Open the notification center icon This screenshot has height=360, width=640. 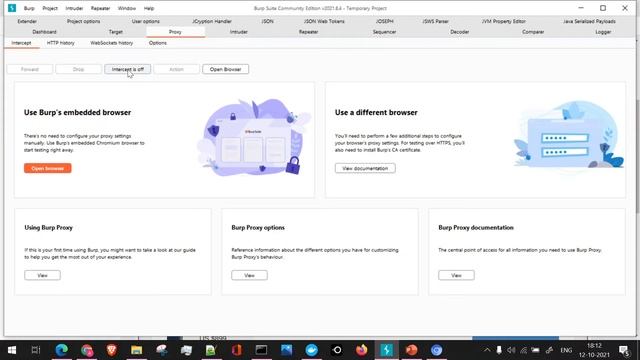pyautogui.click(x=624, y=350)
